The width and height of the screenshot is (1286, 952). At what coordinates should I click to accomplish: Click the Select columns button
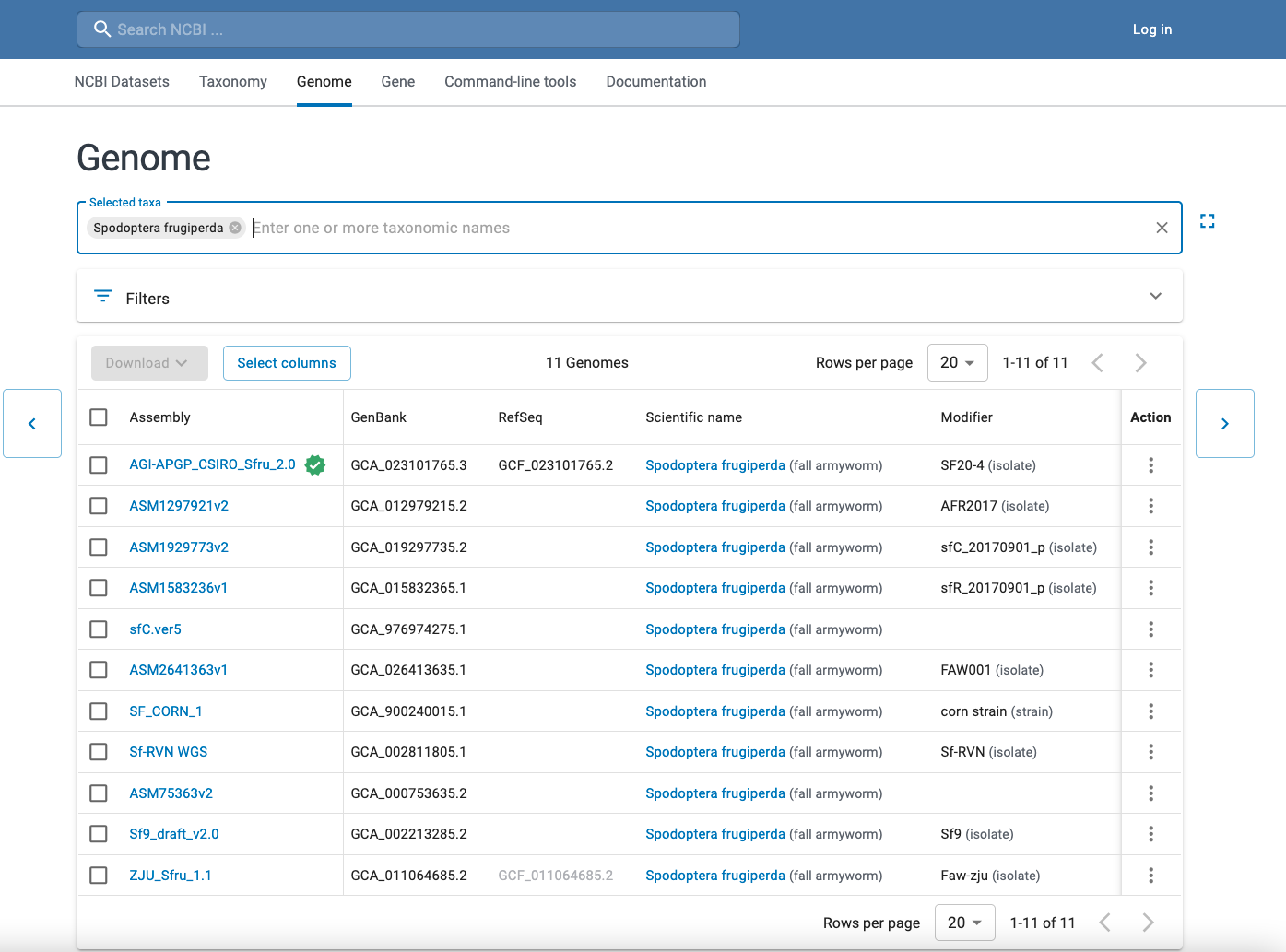point(287,363)
